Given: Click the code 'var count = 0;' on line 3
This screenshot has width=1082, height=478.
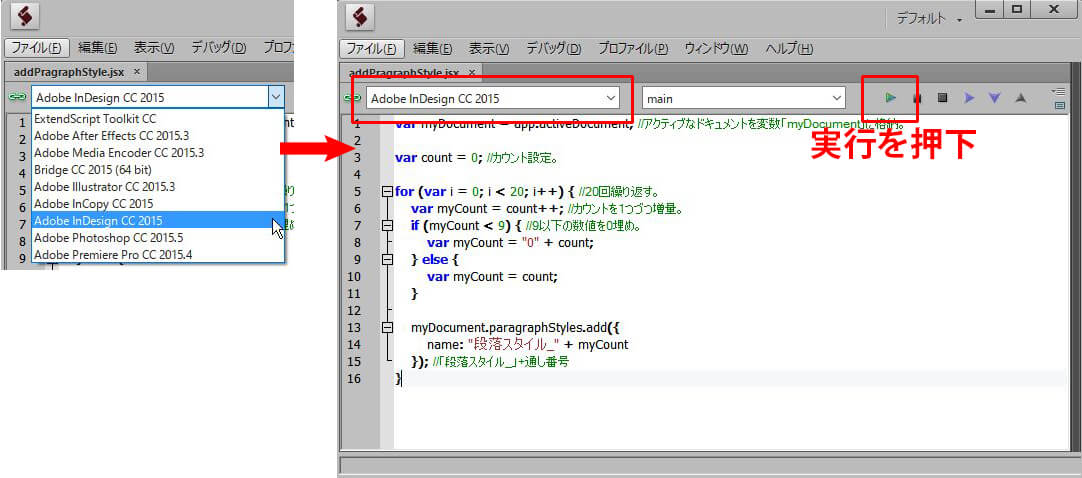Looking at the screenshot, I should point(437,158).
